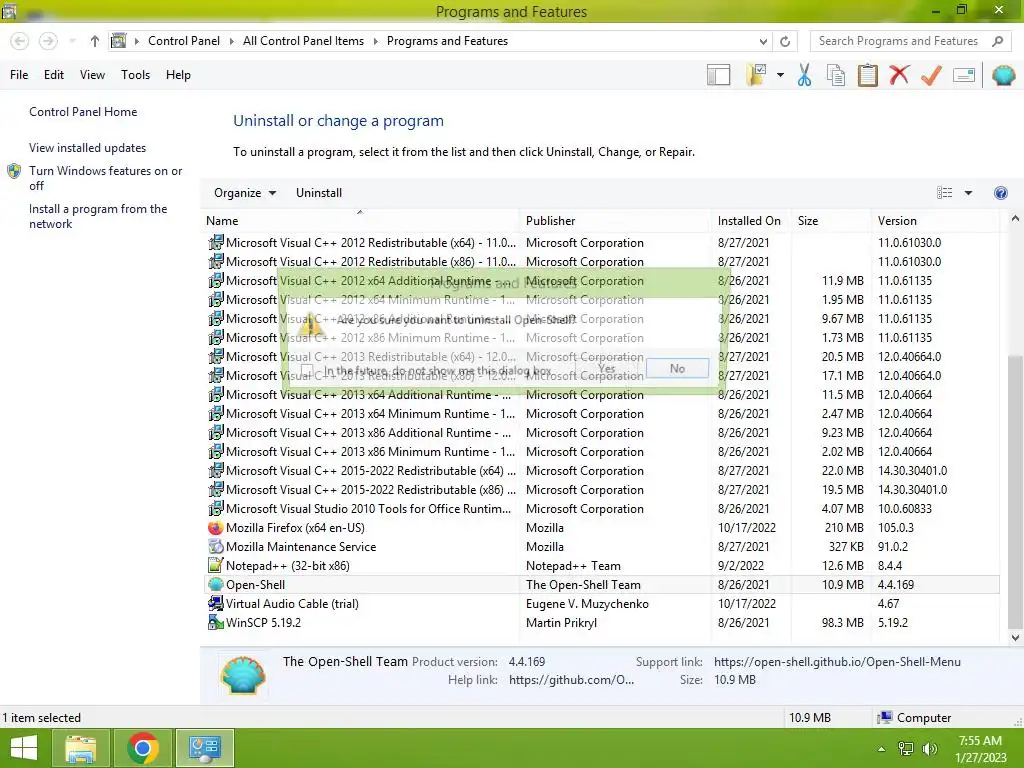
Task: Click the Cut scissors icon in toolbar
Action: tap(804, 75)
